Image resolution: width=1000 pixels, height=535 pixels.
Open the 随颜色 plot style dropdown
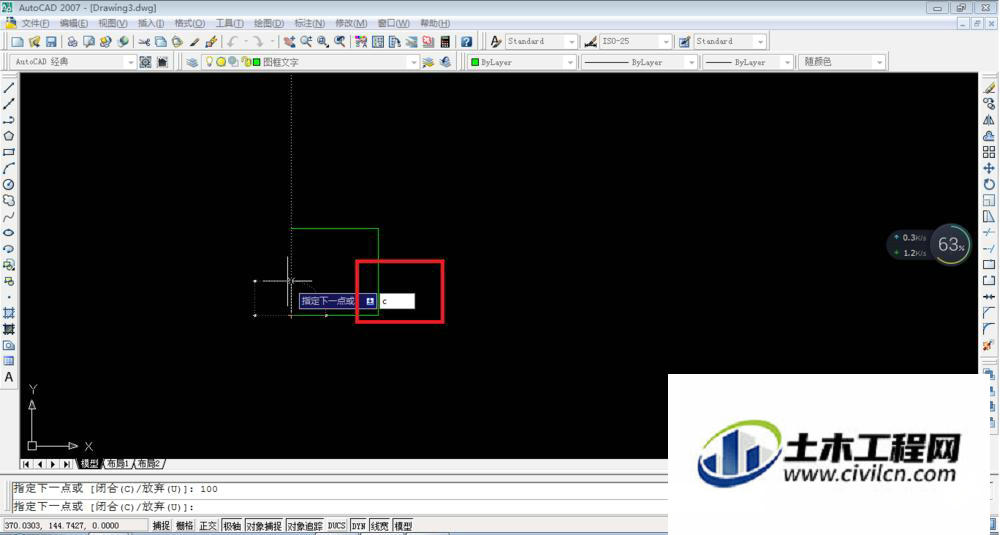(x=842, y=62)
